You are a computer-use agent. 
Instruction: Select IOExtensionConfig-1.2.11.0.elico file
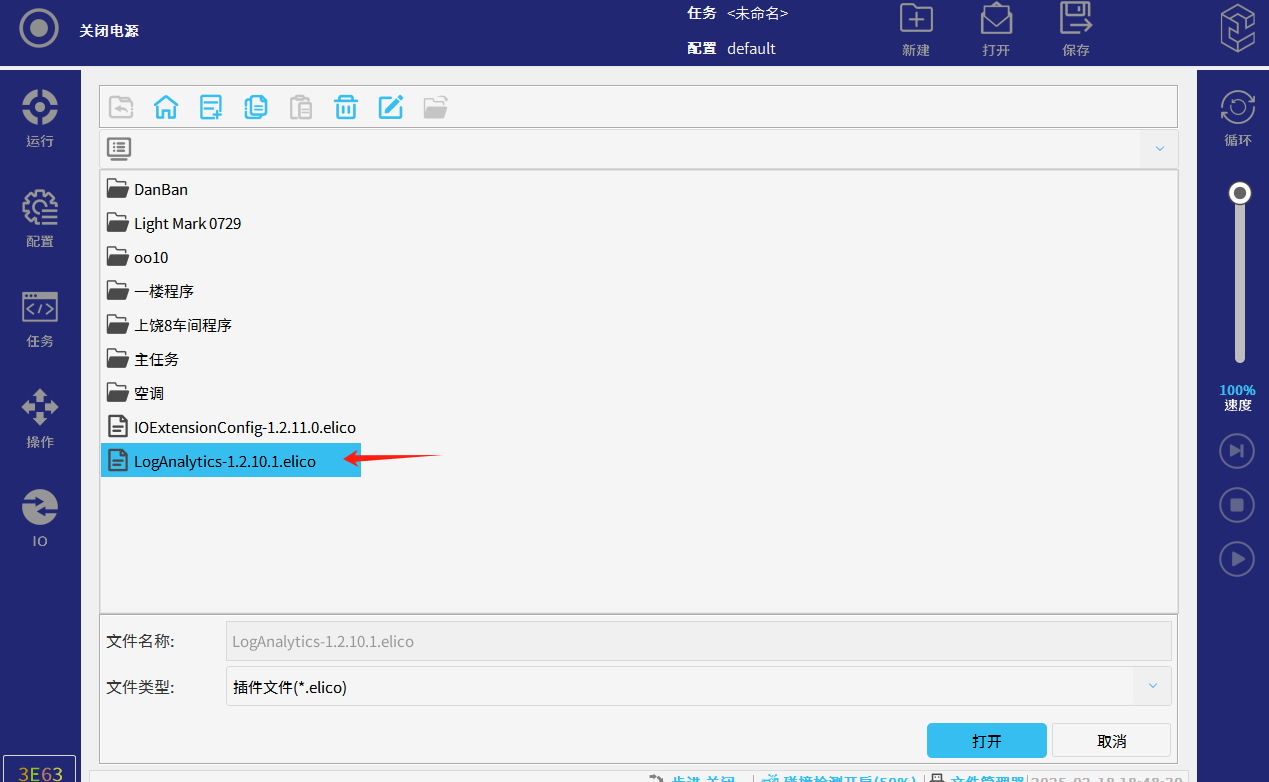(x=244, y=427)
